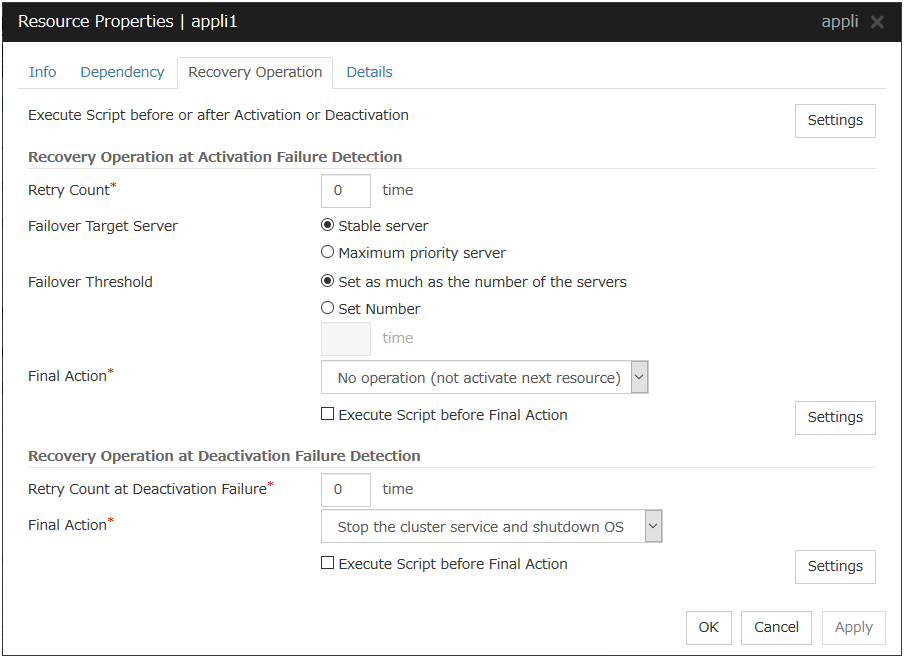The image size is (904, 658).
Task: Click the disabled Failover Threshold number field
Action: tap(346, 338)
